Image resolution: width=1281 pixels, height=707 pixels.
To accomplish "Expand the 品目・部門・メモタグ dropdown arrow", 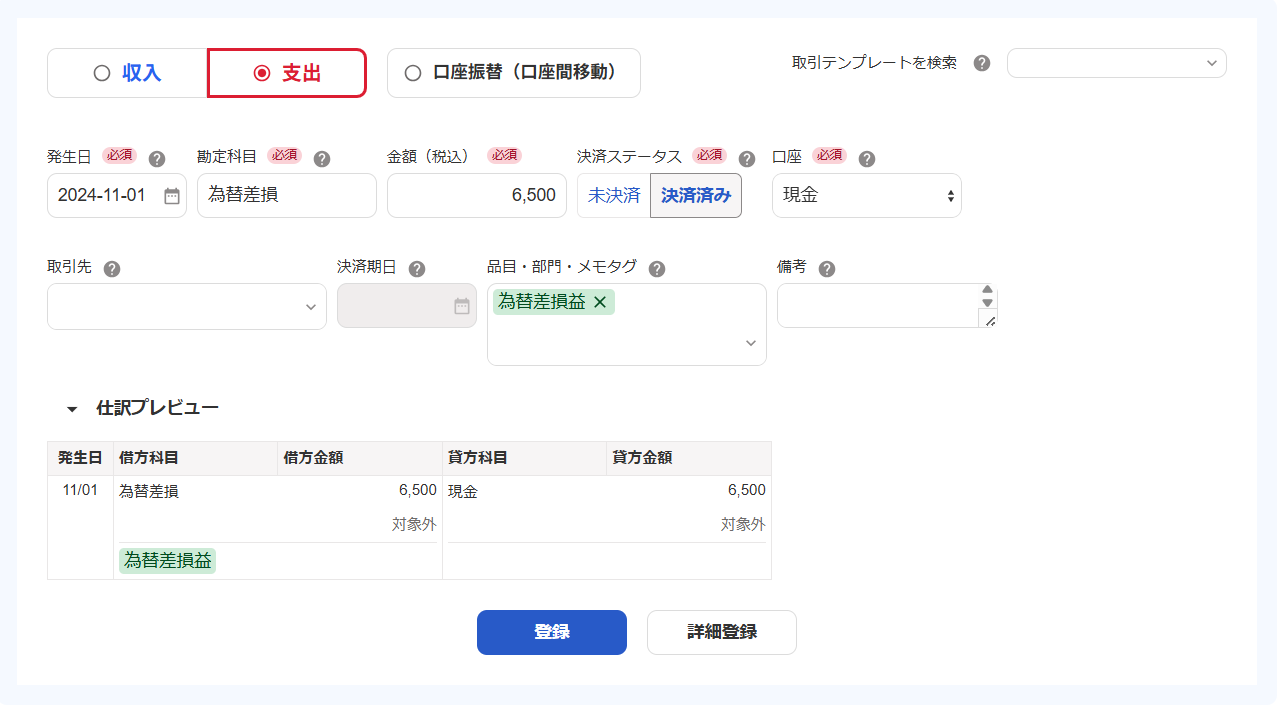I will coord(751,344).
